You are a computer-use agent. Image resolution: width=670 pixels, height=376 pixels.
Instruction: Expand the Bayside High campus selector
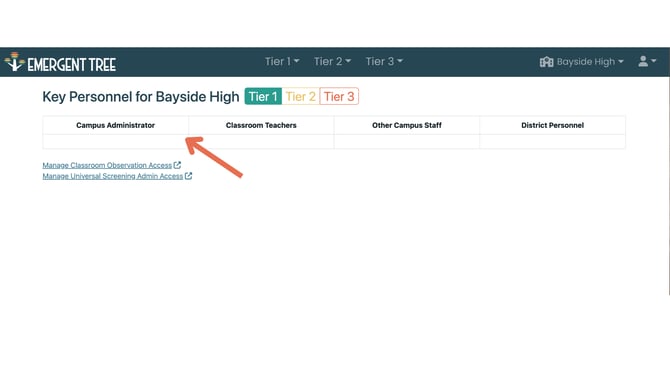pos(582,62)
